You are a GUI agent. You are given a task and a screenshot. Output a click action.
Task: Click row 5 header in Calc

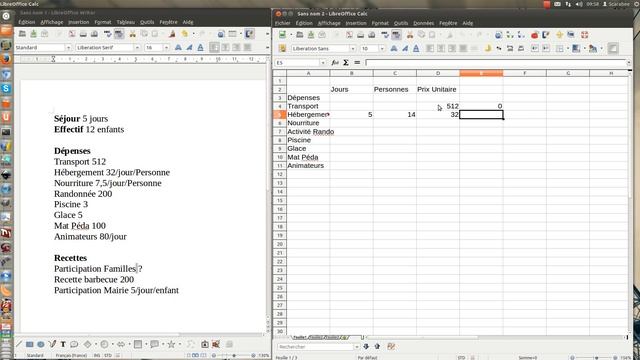[x=280, y=115]
